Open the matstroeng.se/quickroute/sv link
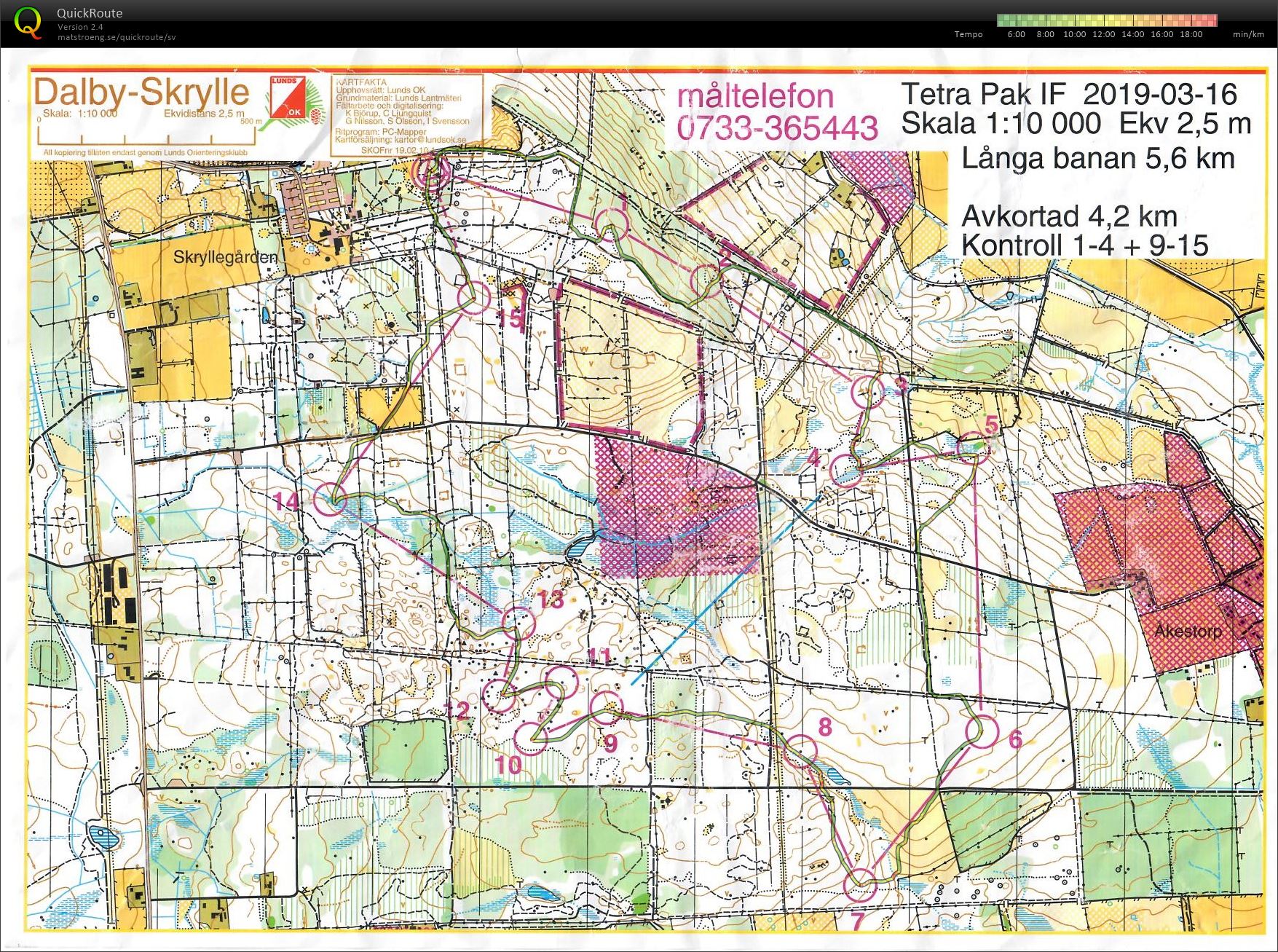 [117, 37]
